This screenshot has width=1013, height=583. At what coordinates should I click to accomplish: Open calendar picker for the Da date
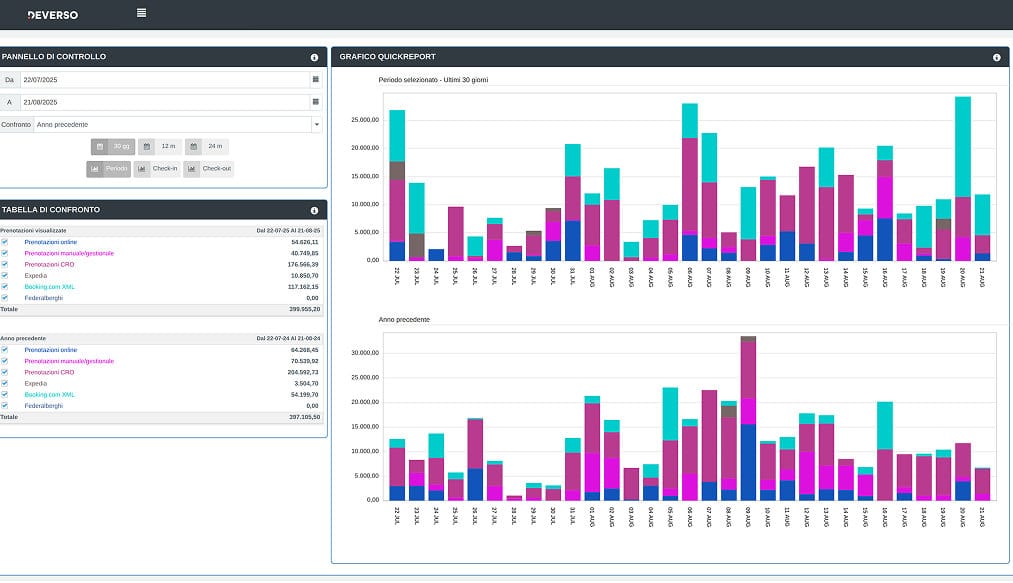point(316,78)
